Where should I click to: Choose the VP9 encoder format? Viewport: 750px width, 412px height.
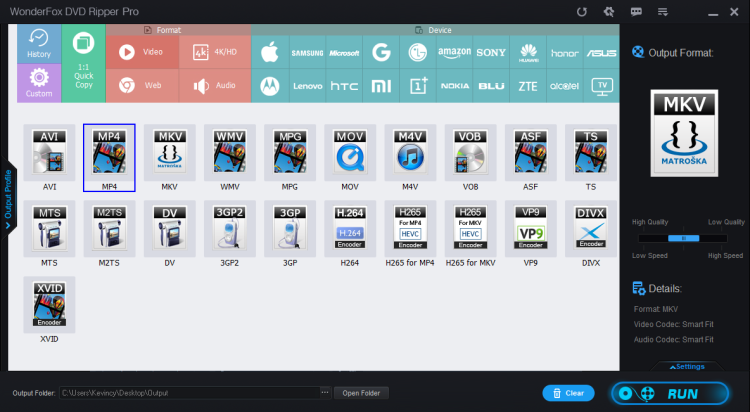[x=530, y=232]
